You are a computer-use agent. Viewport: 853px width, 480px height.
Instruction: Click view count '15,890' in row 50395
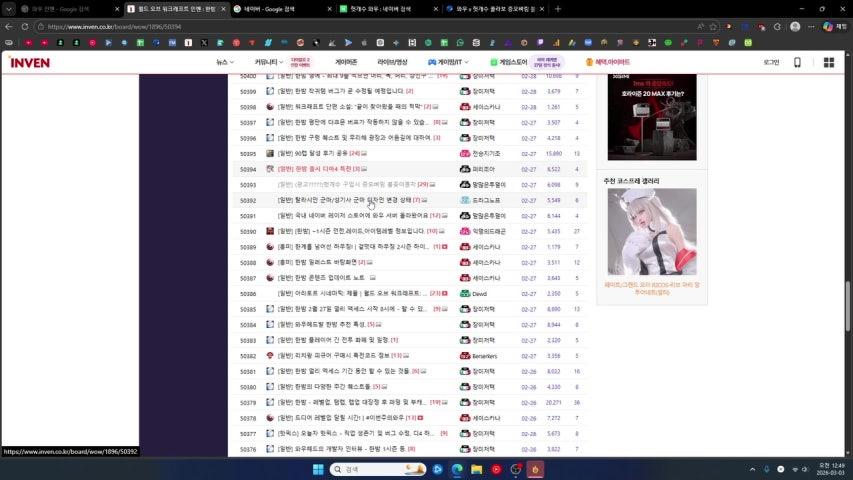pos(554,154)
